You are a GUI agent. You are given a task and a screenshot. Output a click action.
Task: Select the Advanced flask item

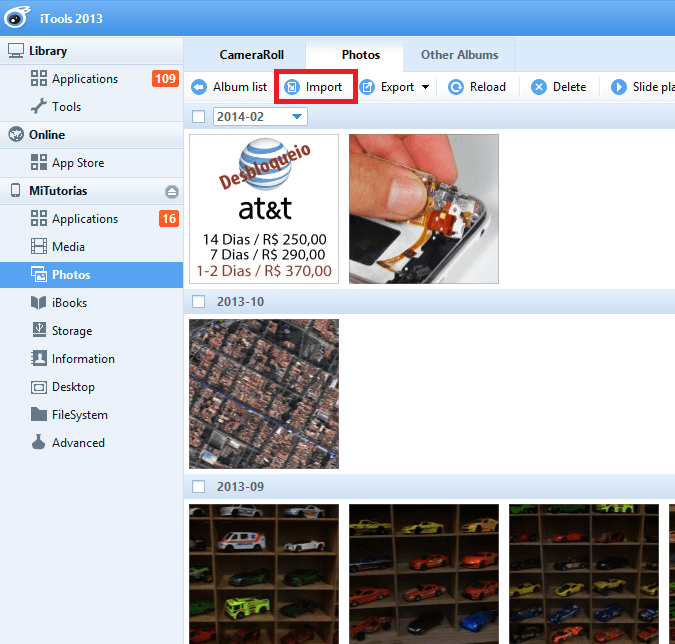point(39,443)
